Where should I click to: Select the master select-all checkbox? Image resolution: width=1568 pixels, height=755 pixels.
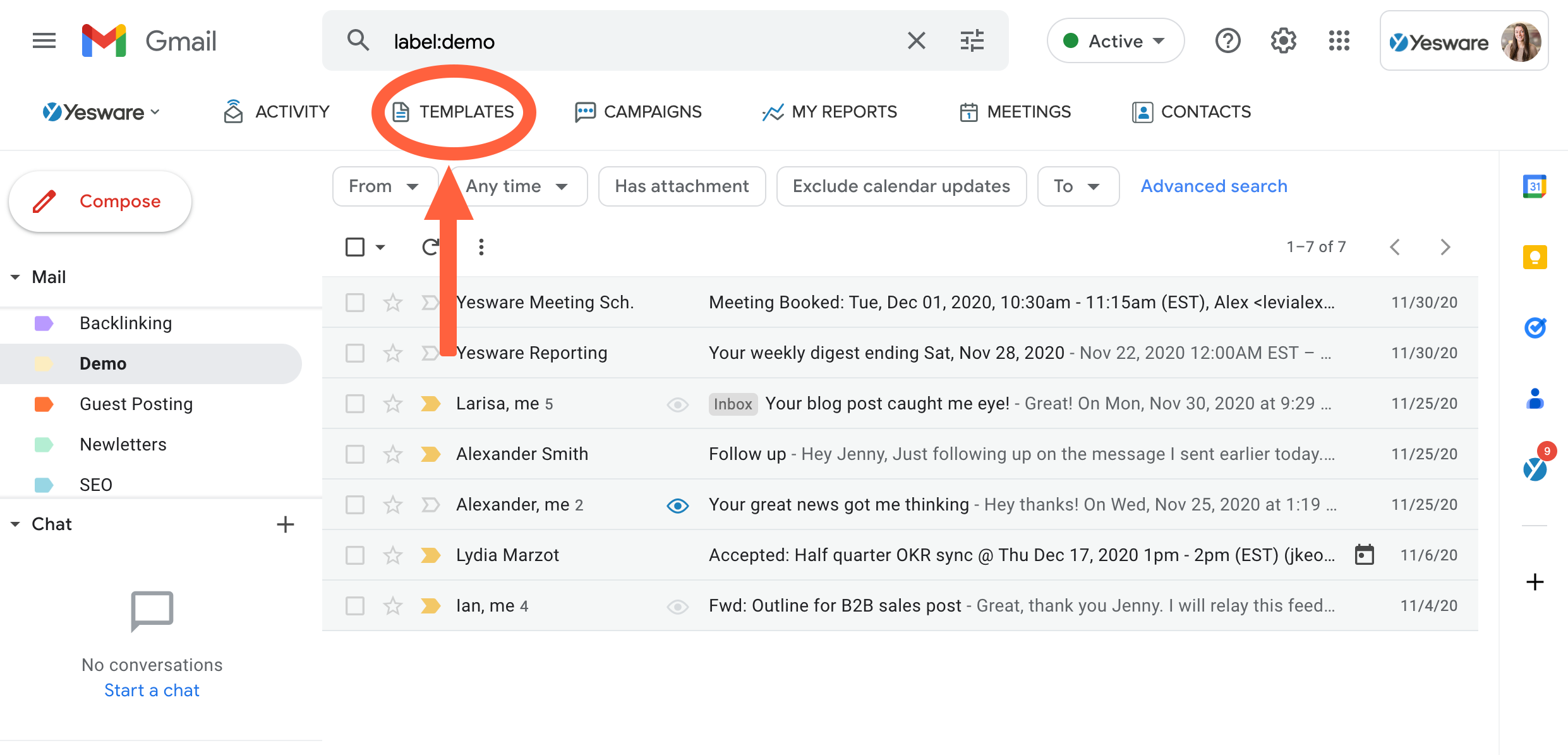(x=354, y=246)
